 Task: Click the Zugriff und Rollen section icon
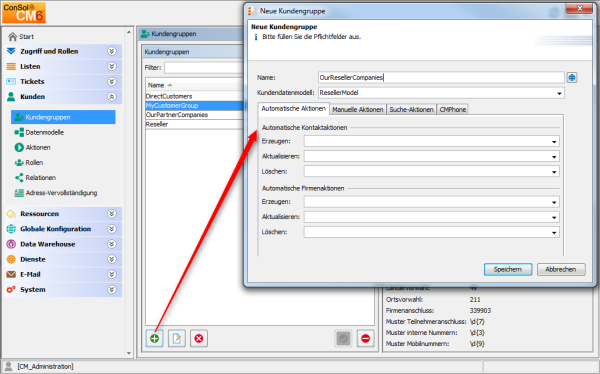(11, 51)
